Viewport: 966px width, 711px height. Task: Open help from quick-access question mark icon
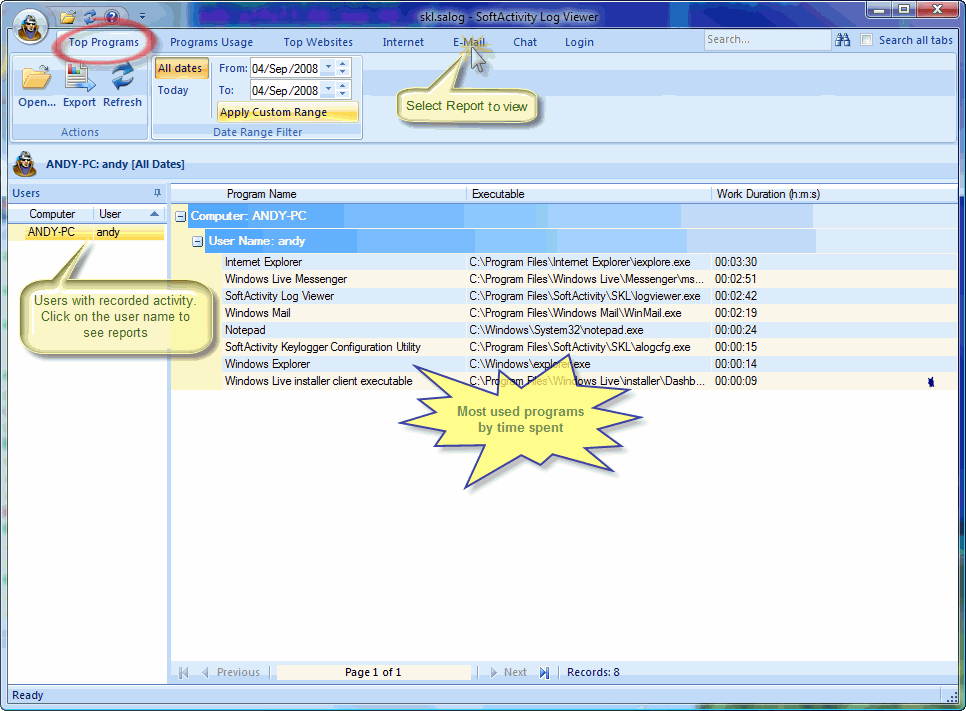point(112,17)
